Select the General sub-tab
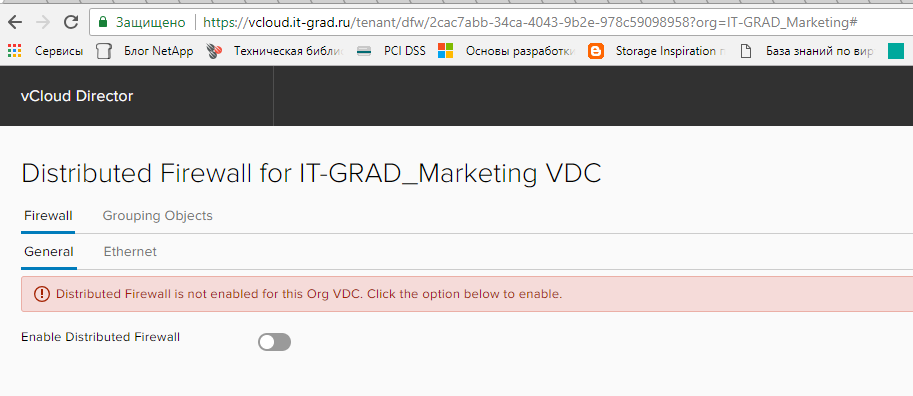The width and height of the screenshot is (913, 396). click(x=49, y=252)
